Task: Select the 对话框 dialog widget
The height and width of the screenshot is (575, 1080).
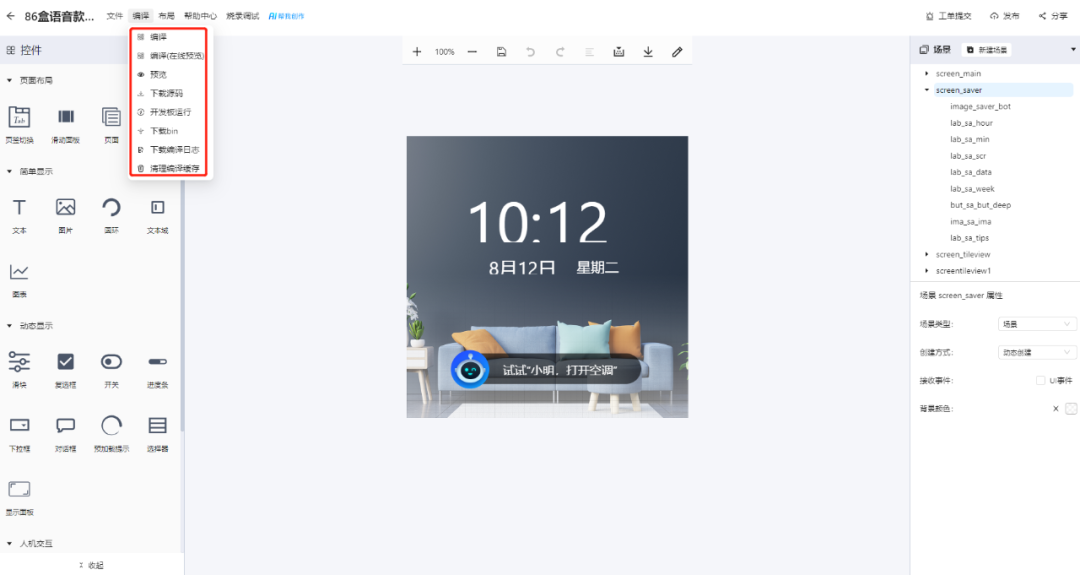Action: (x=65, y=434)
